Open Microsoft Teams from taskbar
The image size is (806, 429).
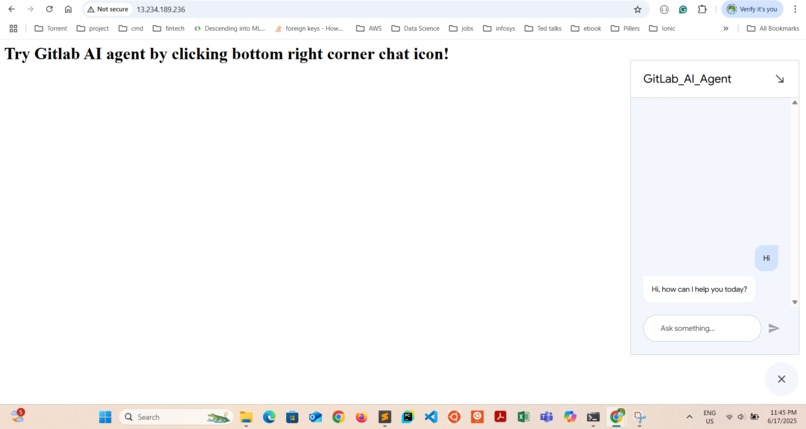point(546,417)
